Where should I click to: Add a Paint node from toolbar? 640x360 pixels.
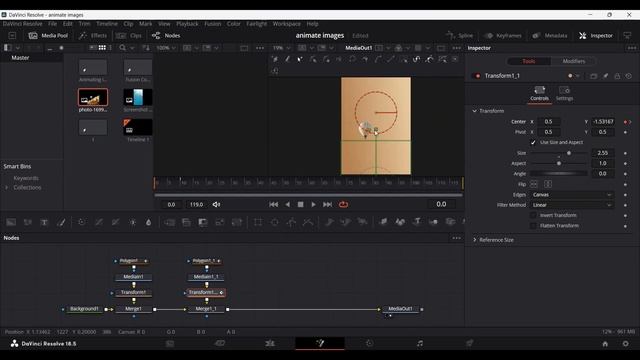click(61, 222)
